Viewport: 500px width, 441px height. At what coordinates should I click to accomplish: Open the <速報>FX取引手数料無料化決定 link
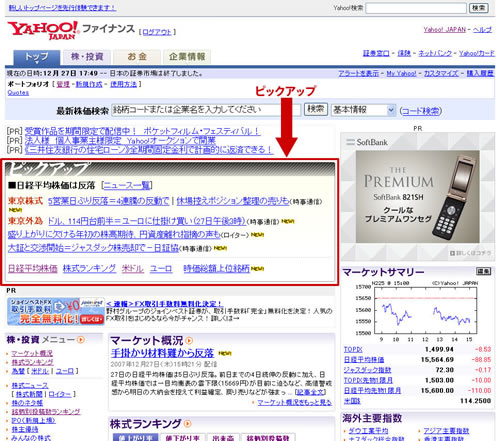pos(164,304)
